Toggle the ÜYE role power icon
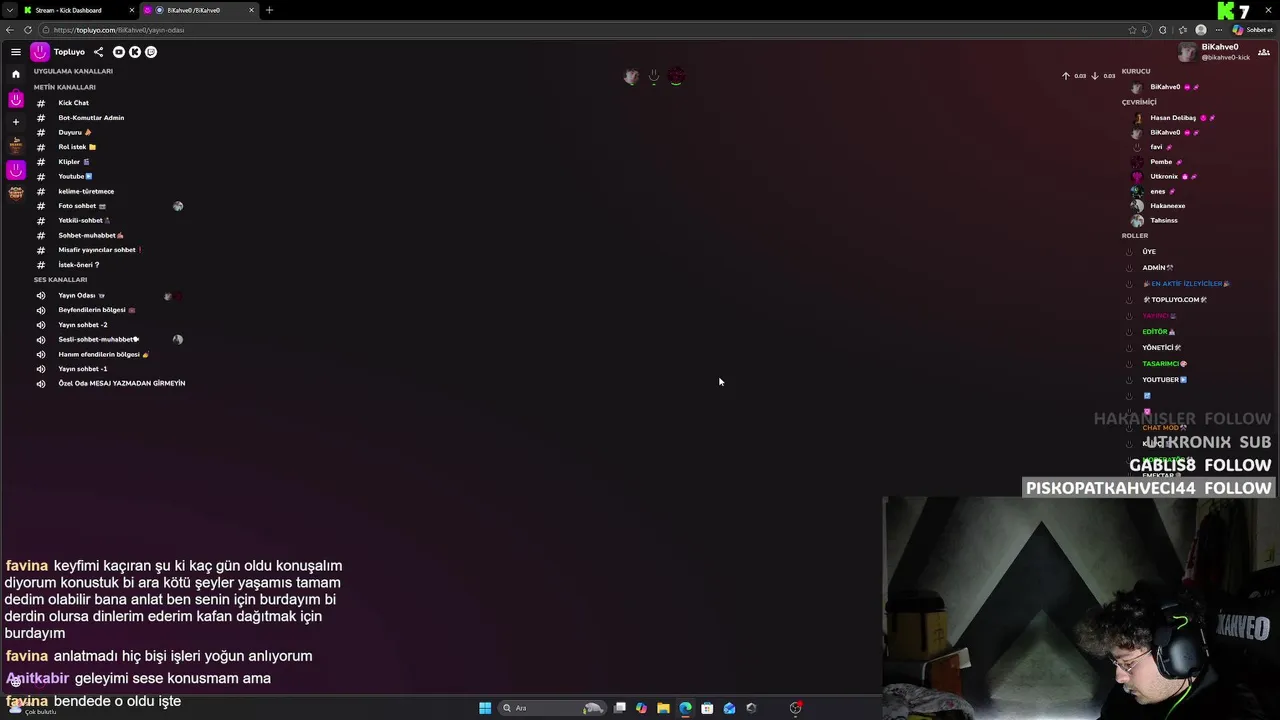1280x720 pixels. [x=1129, y=252]
